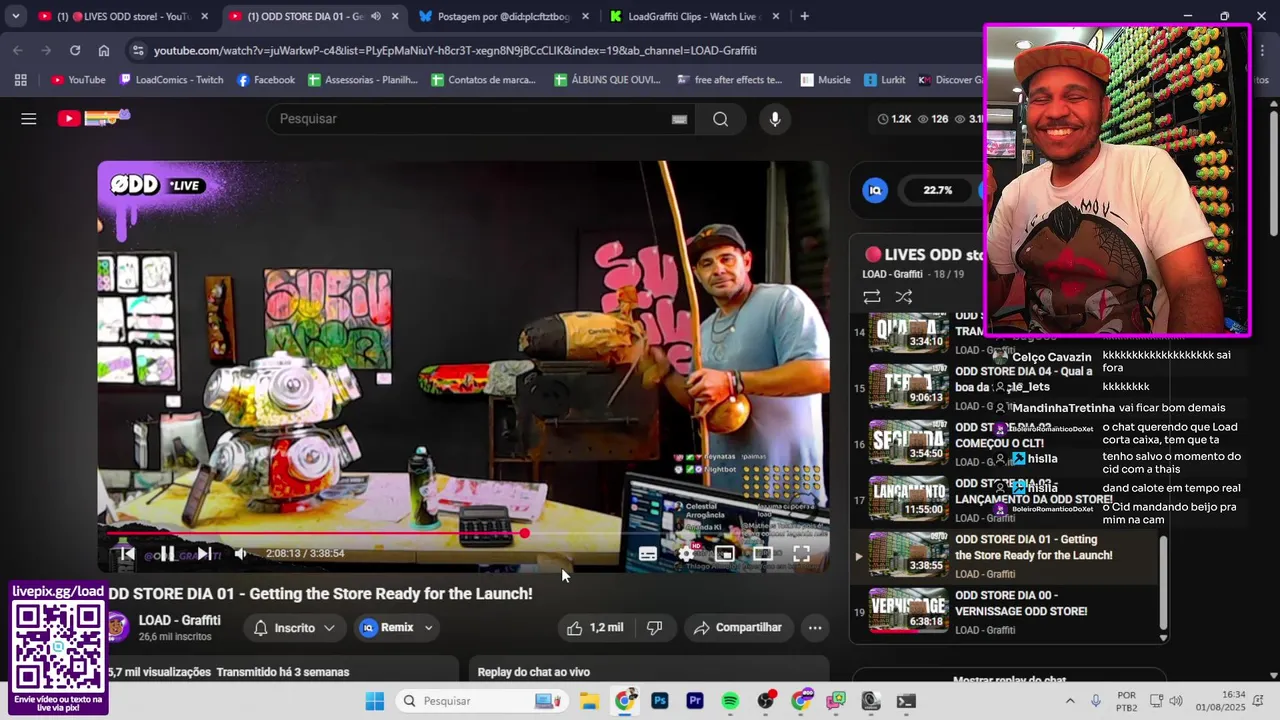Click the vidIQ score 22.7% badge

tap(938, 190)
